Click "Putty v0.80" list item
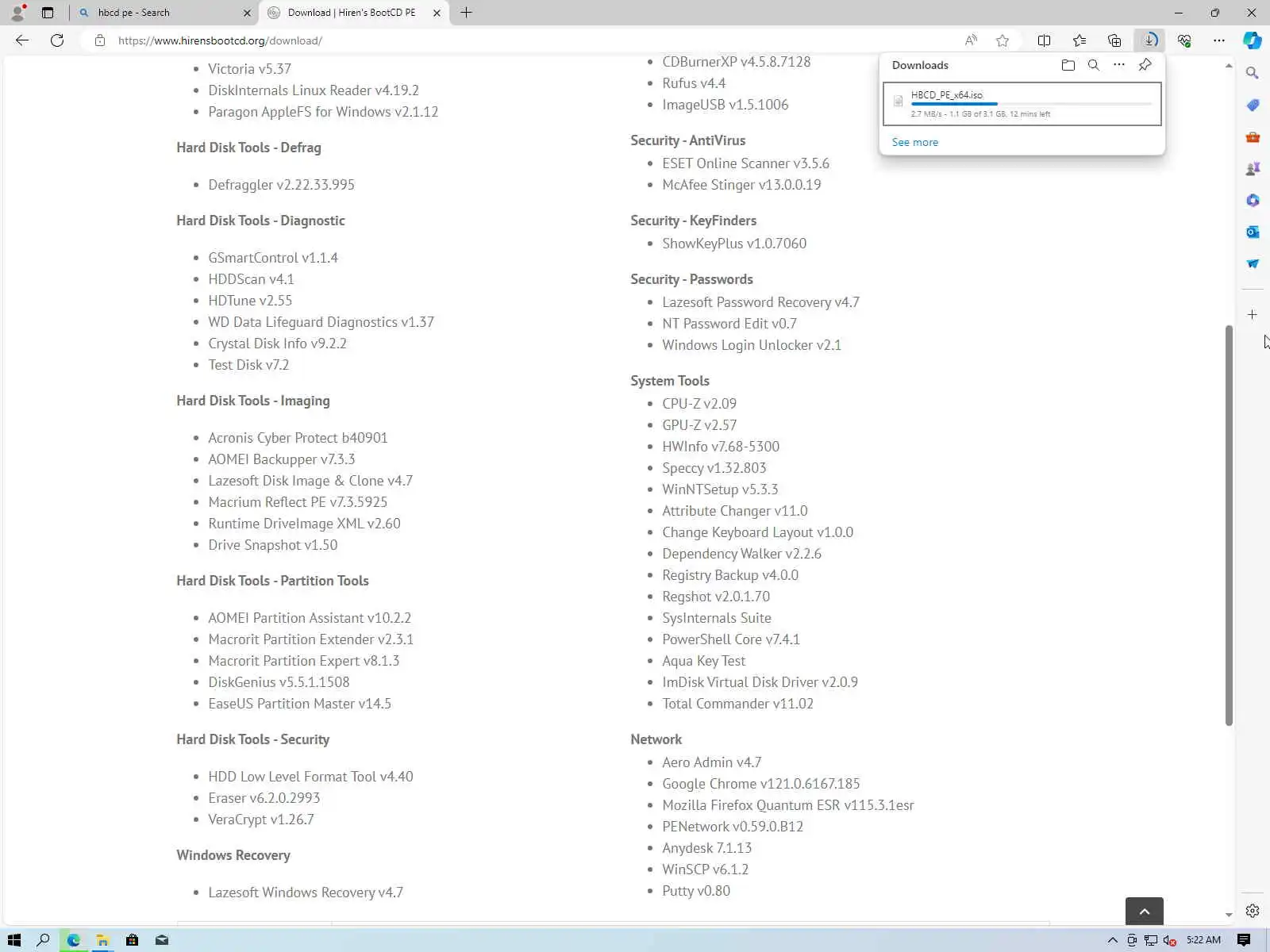1270x952 pixels. pyautogui.click(x=696, y=891)
